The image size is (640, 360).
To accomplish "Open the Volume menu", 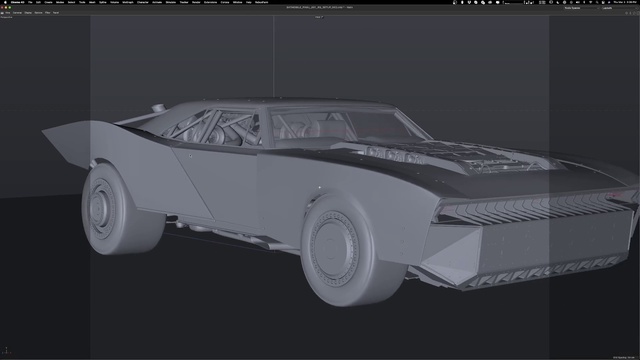I will click(x=115, y=2).
